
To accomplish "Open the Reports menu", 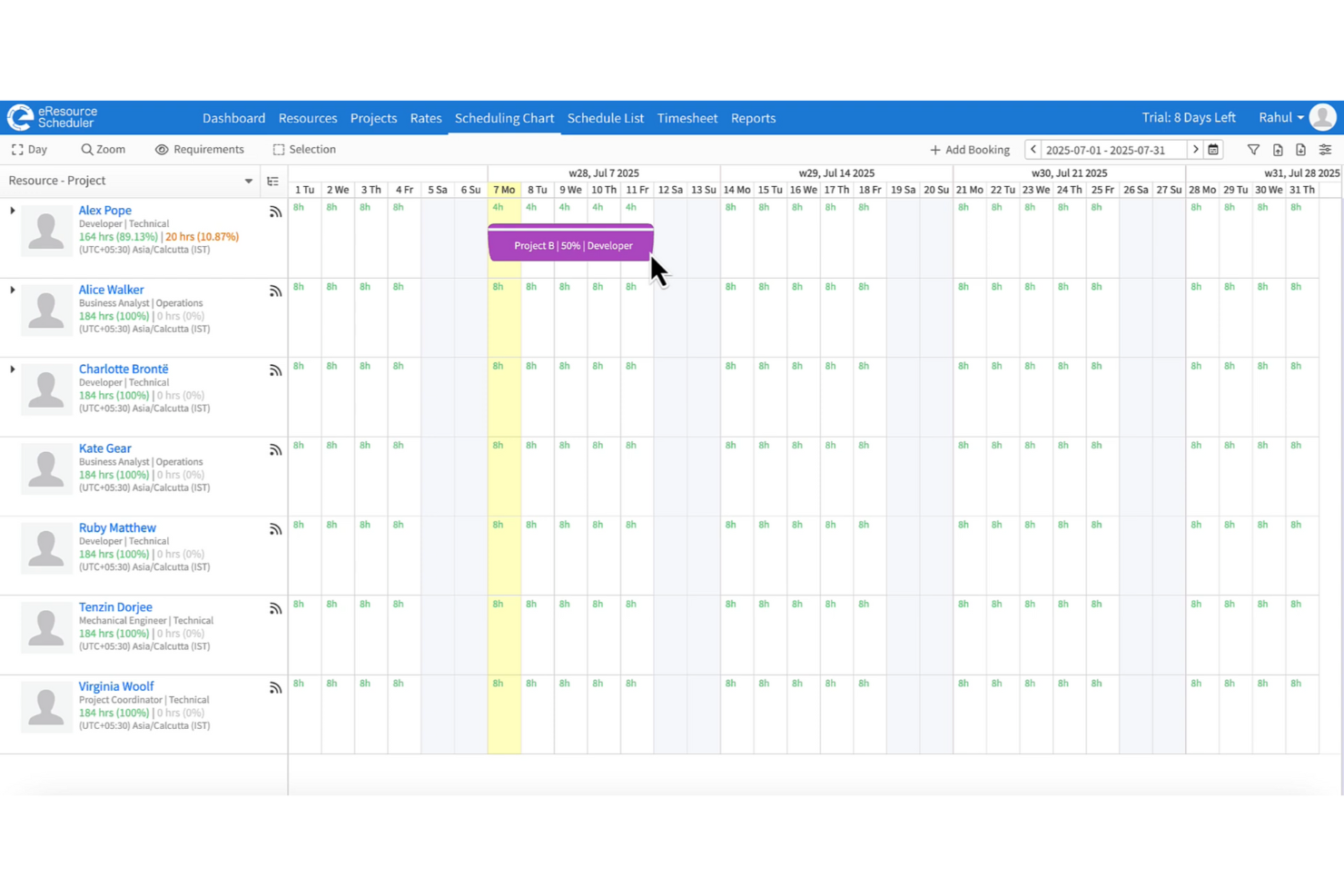I will [753, 118].
